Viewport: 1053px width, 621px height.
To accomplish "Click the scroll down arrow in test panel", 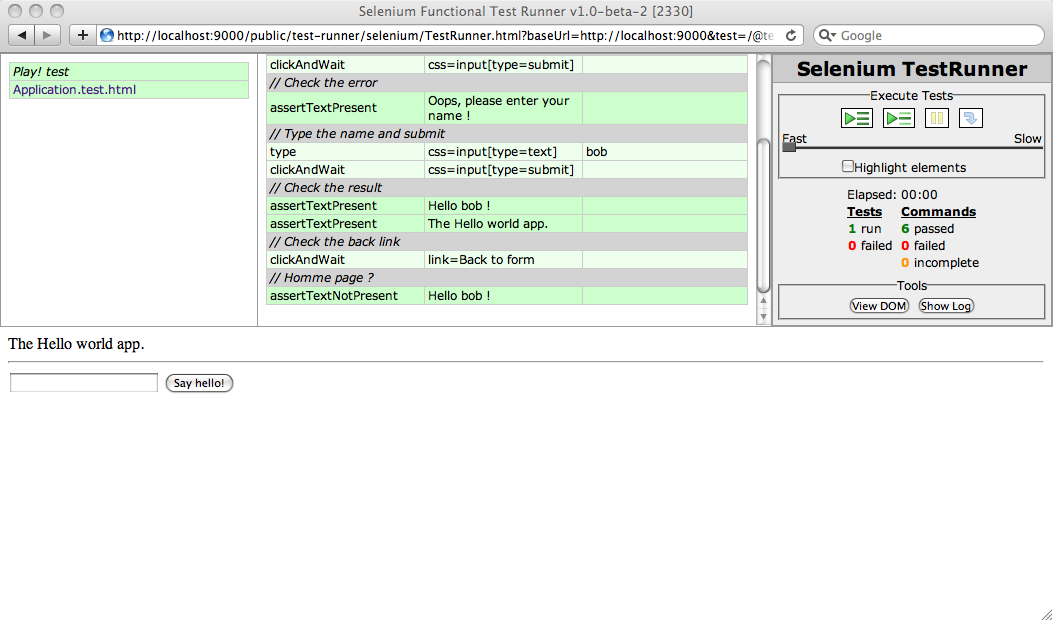I will (764, 316).
